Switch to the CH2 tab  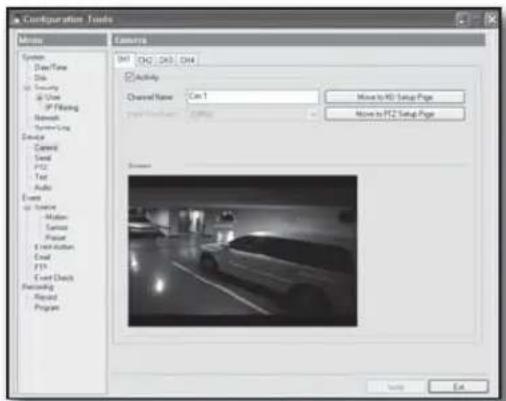coord(145,60)
